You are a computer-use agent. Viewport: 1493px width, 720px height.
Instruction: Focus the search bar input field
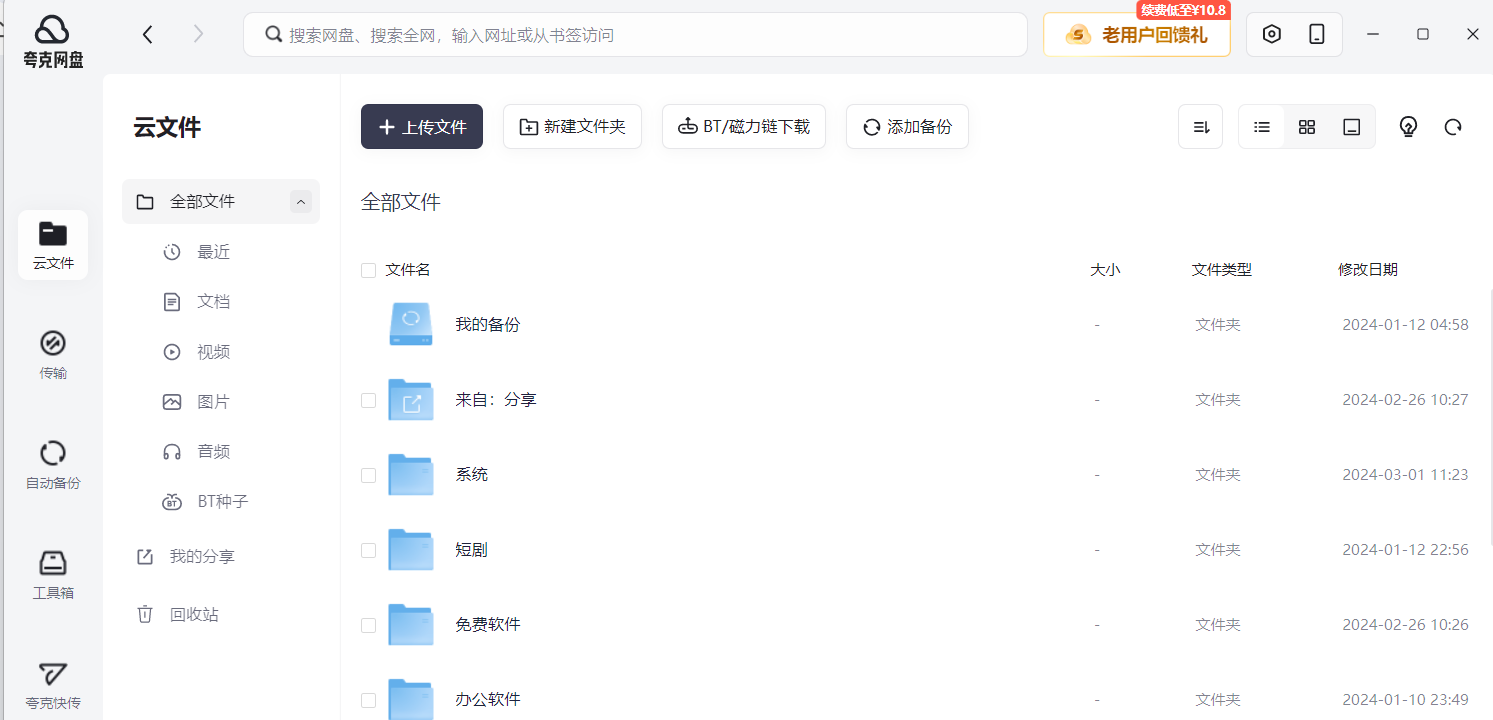[640, 35]
